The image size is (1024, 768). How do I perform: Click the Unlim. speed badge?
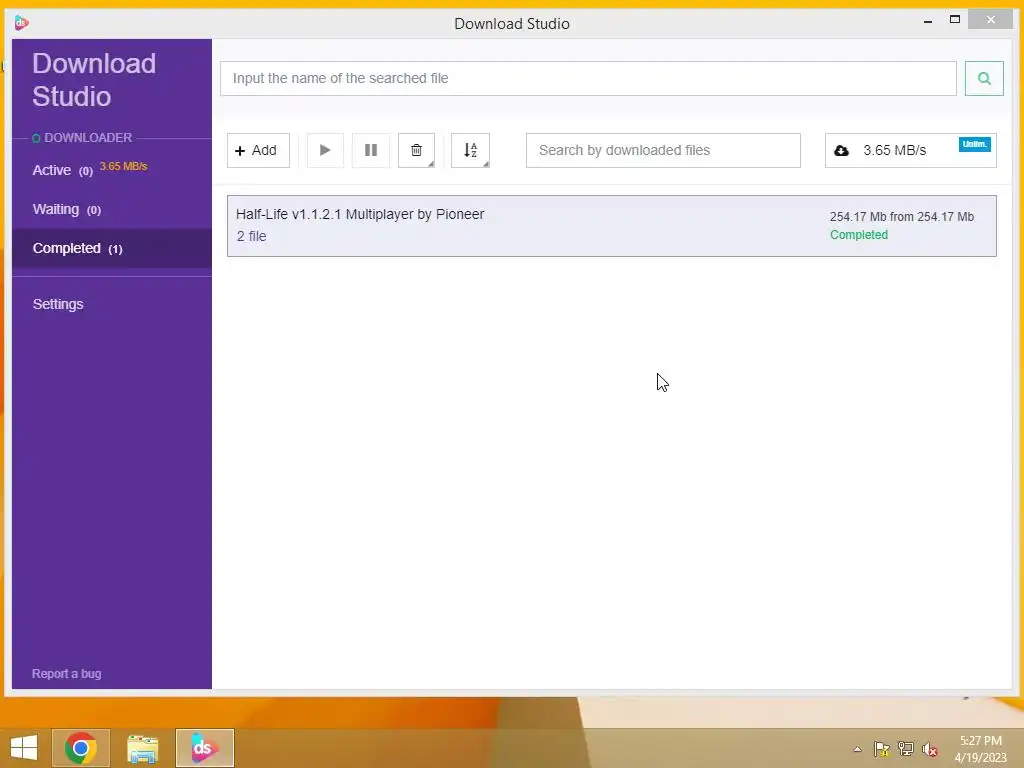click(974, 144)
